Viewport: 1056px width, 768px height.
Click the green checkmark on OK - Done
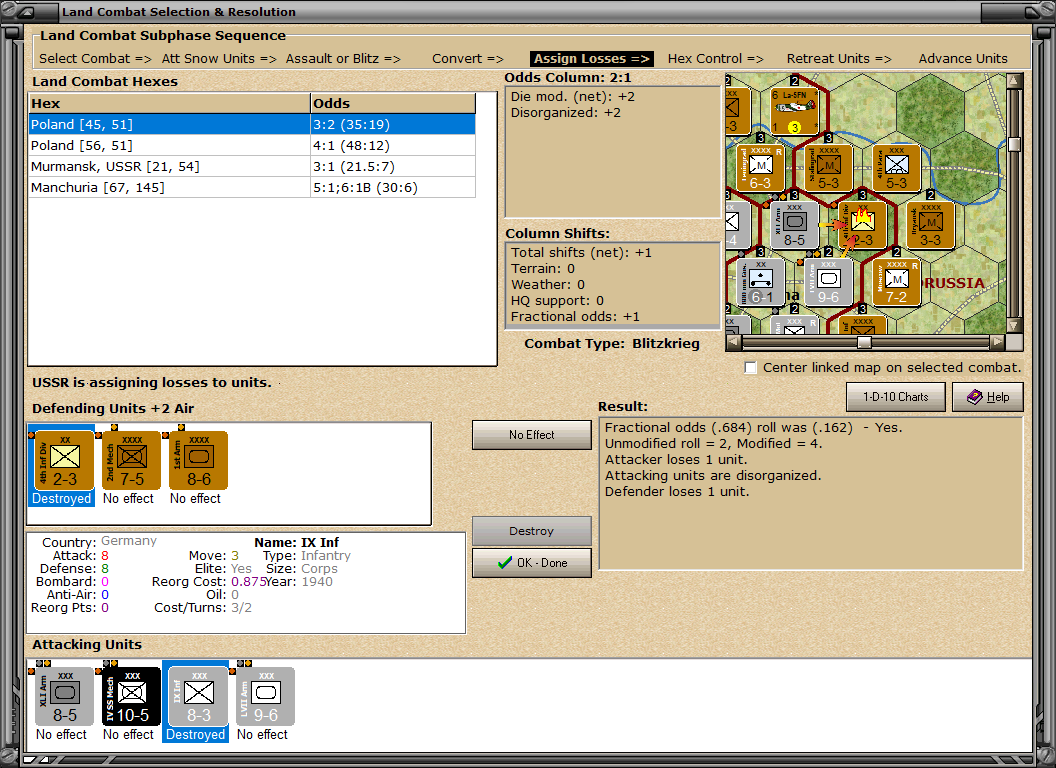(504, 563)
